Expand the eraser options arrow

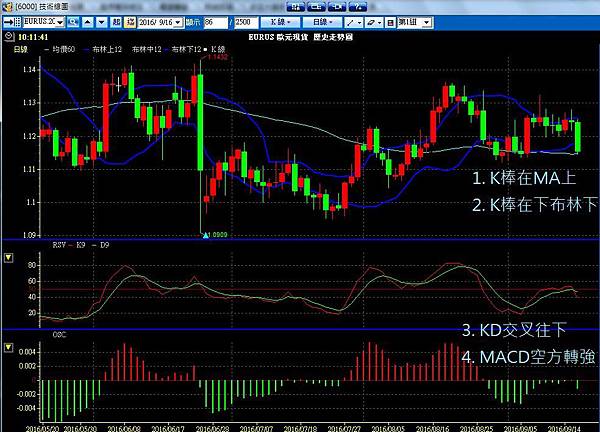[379, 23]
